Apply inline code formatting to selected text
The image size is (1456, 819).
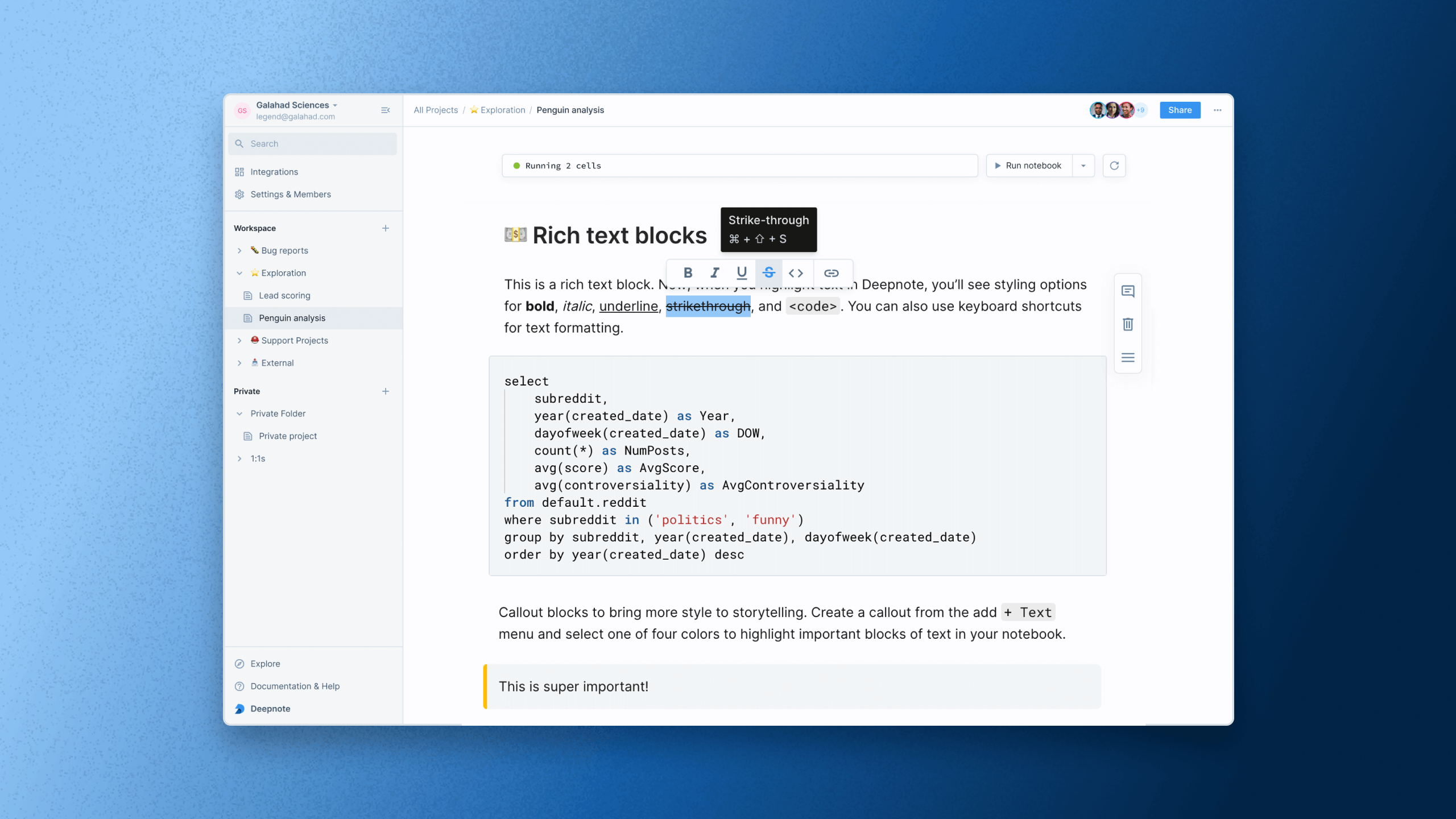tap(796, 272)
